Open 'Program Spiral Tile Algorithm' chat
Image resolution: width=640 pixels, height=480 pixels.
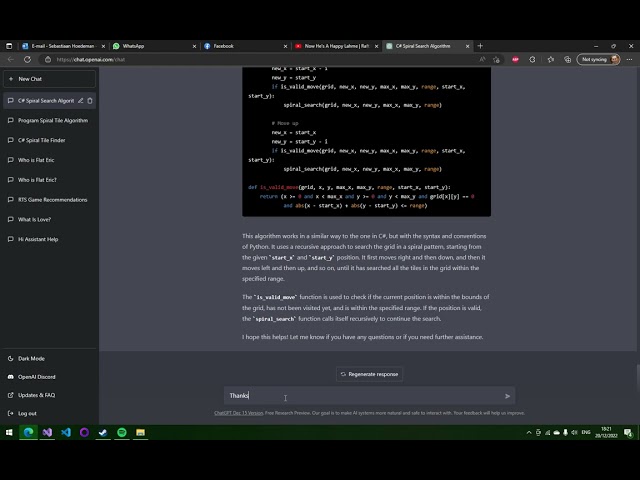[49, 120]
